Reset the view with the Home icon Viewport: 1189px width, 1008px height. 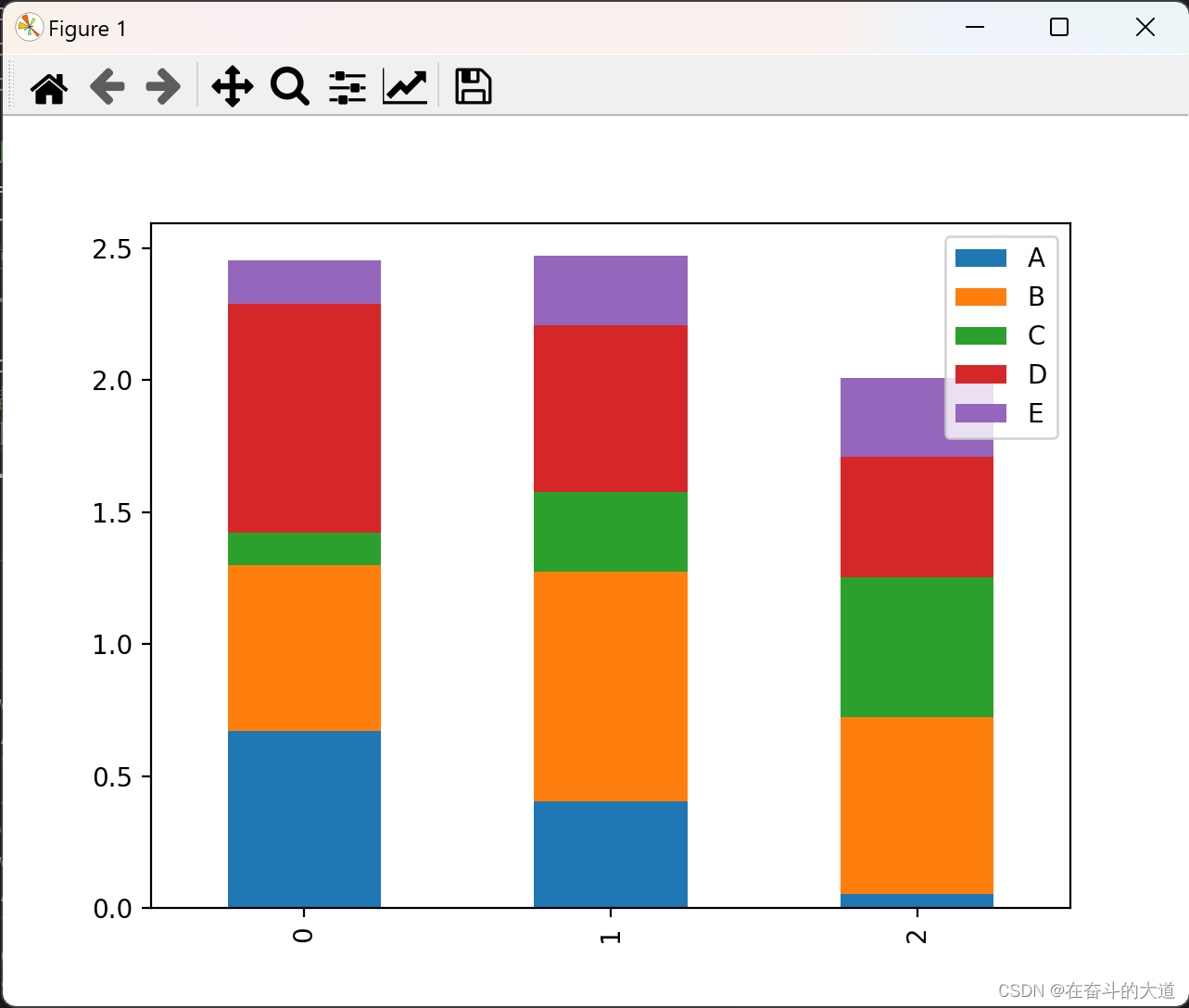coord(49,87)
